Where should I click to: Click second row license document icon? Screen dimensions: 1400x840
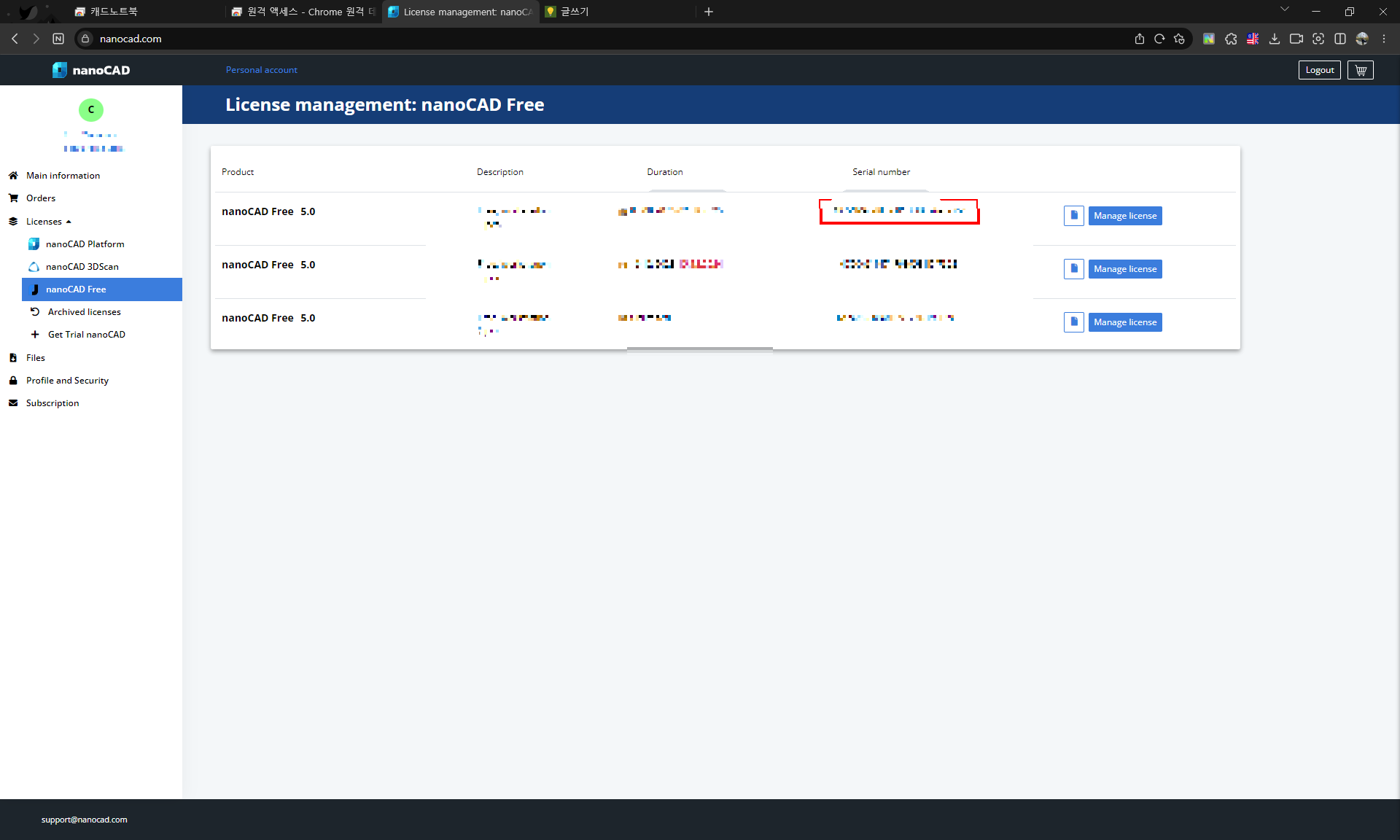[1073, 269]
